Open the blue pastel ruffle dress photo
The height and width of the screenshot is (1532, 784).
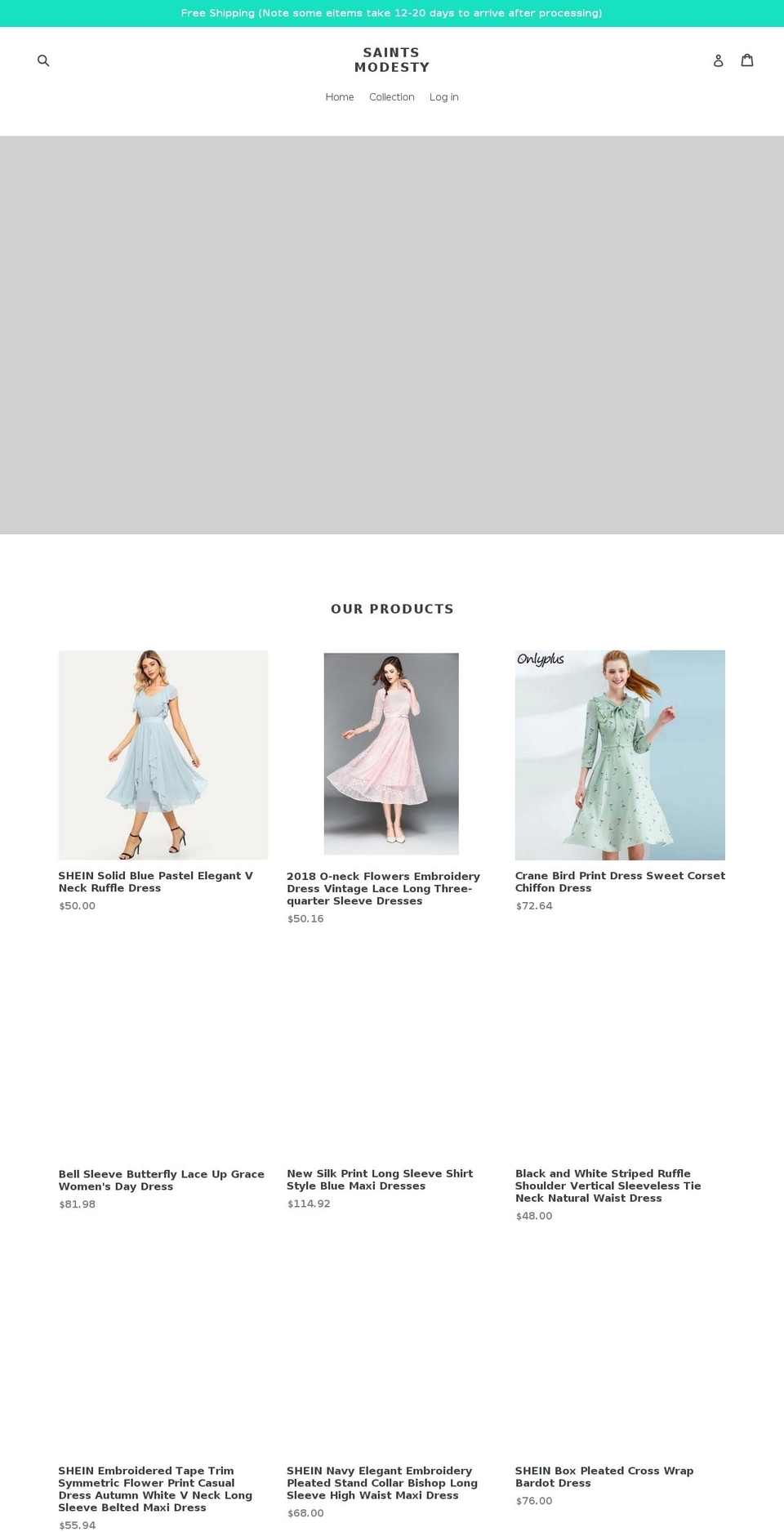[x=163, y=755]
